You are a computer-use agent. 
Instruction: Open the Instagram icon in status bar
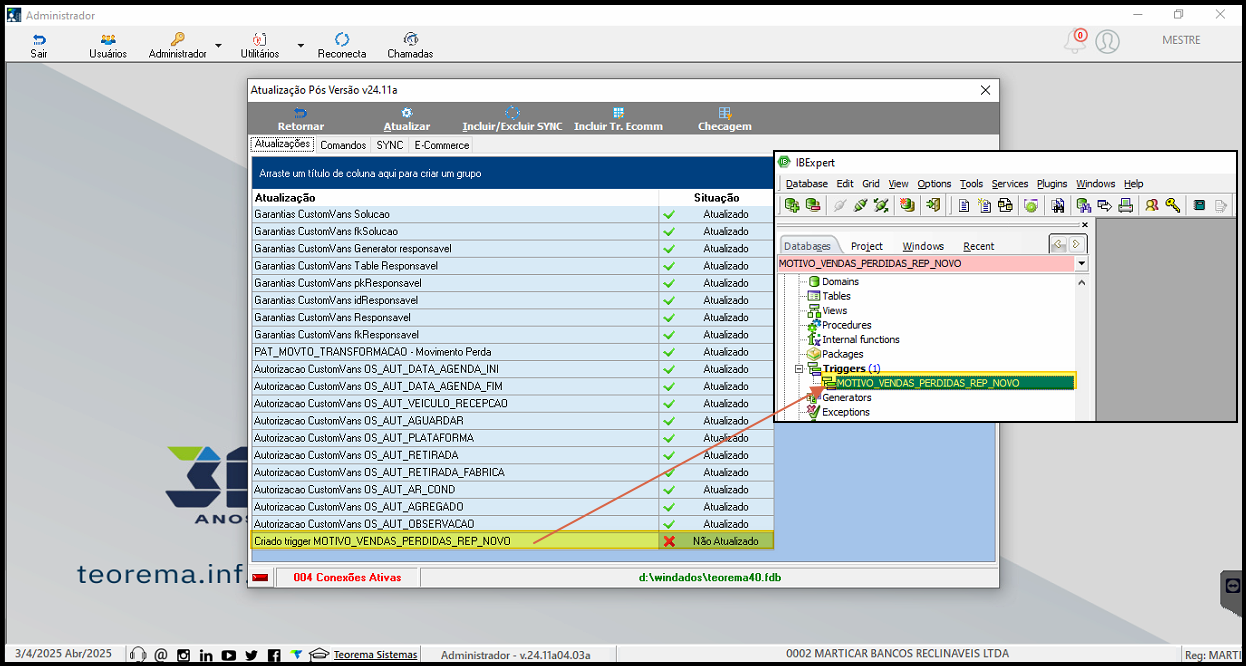point(184,655)
